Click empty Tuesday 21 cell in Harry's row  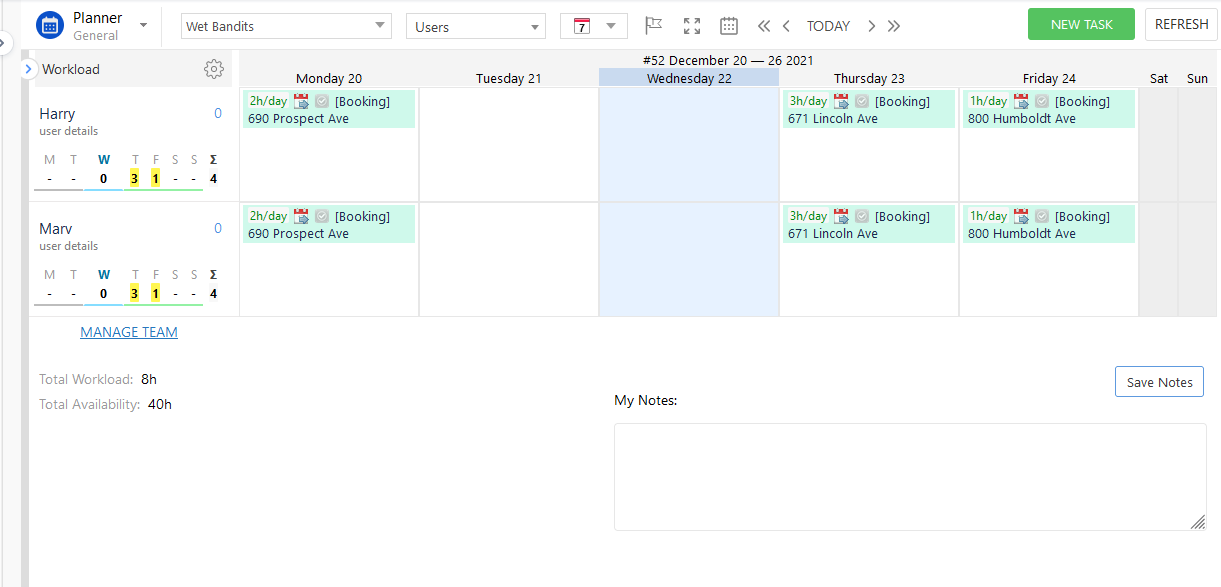tap(509, 145)
